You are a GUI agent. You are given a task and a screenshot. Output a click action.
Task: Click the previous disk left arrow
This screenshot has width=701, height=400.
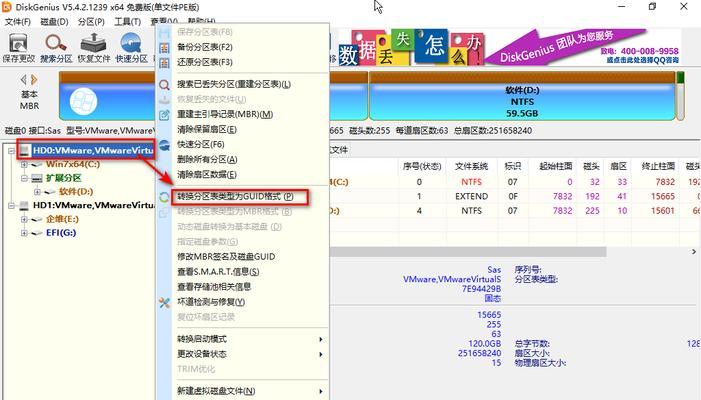pyautogui.click(x=23, y=80)
